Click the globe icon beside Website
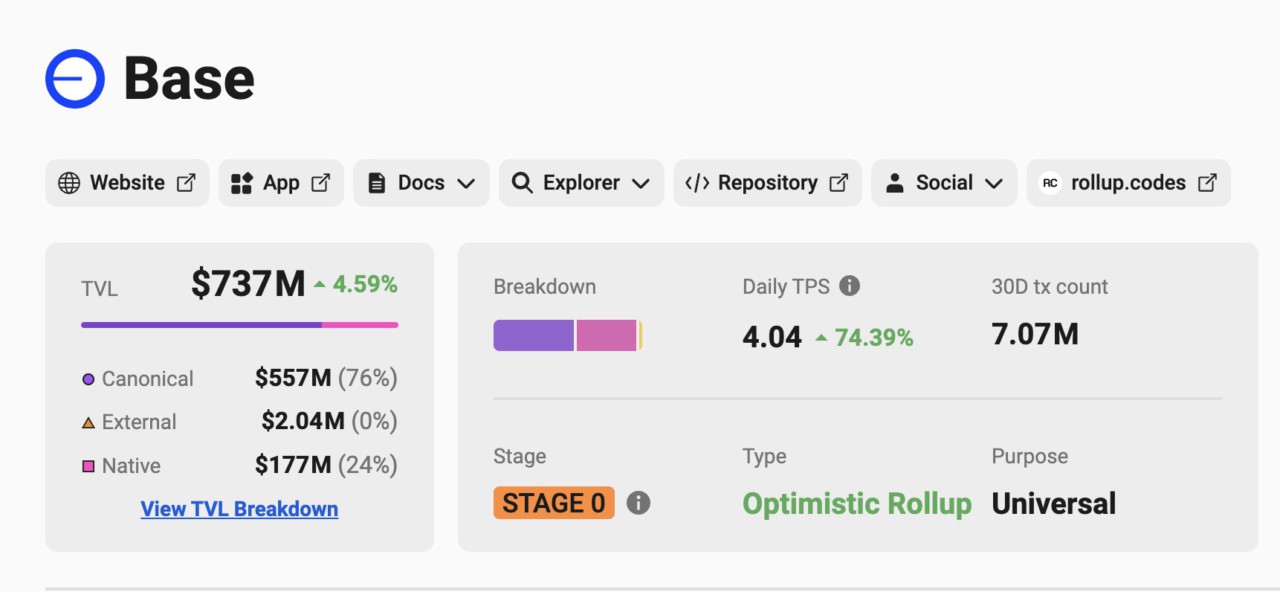The image size is (1280, 592). [69, 183]
